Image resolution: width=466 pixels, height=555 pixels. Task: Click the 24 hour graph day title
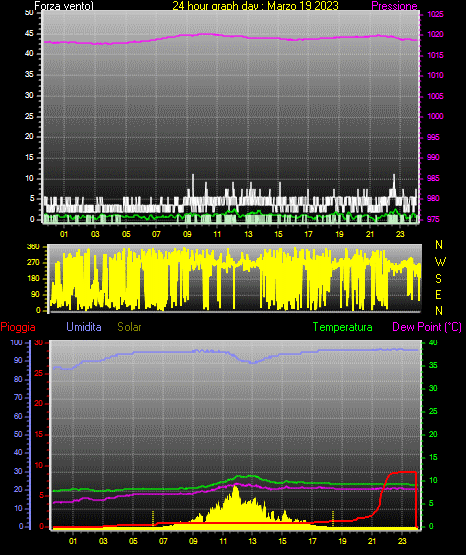pyautogui.click(x=255, y=6)
